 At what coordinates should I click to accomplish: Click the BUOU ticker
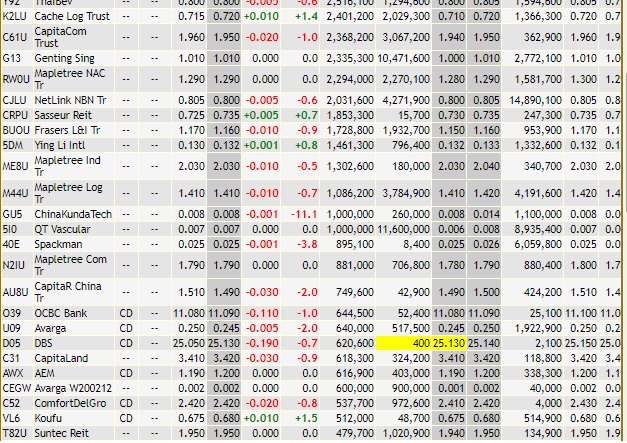point(16,130)
